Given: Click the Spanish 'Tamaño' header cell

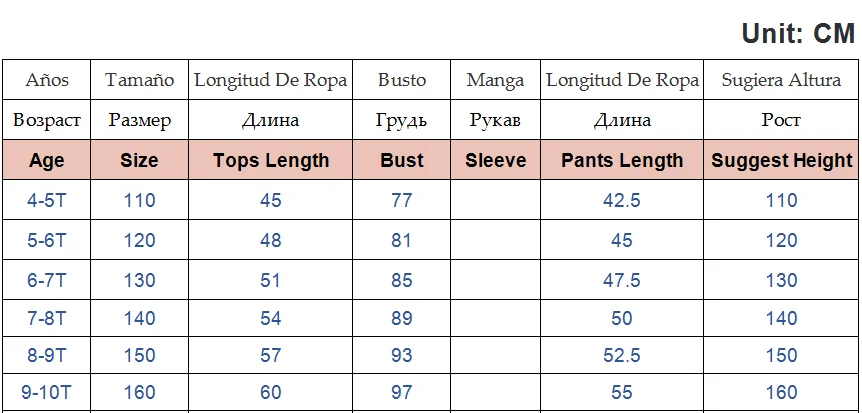Looking at the screenshot, I should click(139, 80).
